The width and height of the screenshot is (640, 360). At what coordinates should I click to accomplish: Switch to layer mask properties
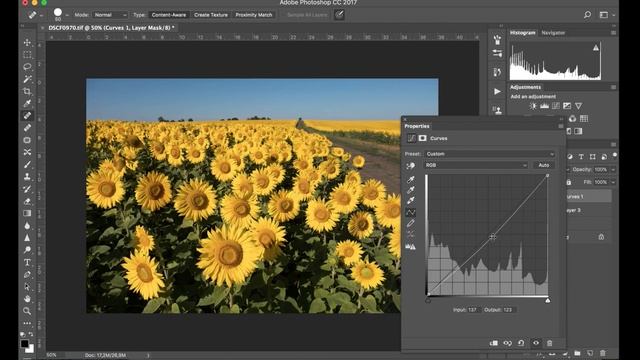pyautogui.click(x=422, y=138)
